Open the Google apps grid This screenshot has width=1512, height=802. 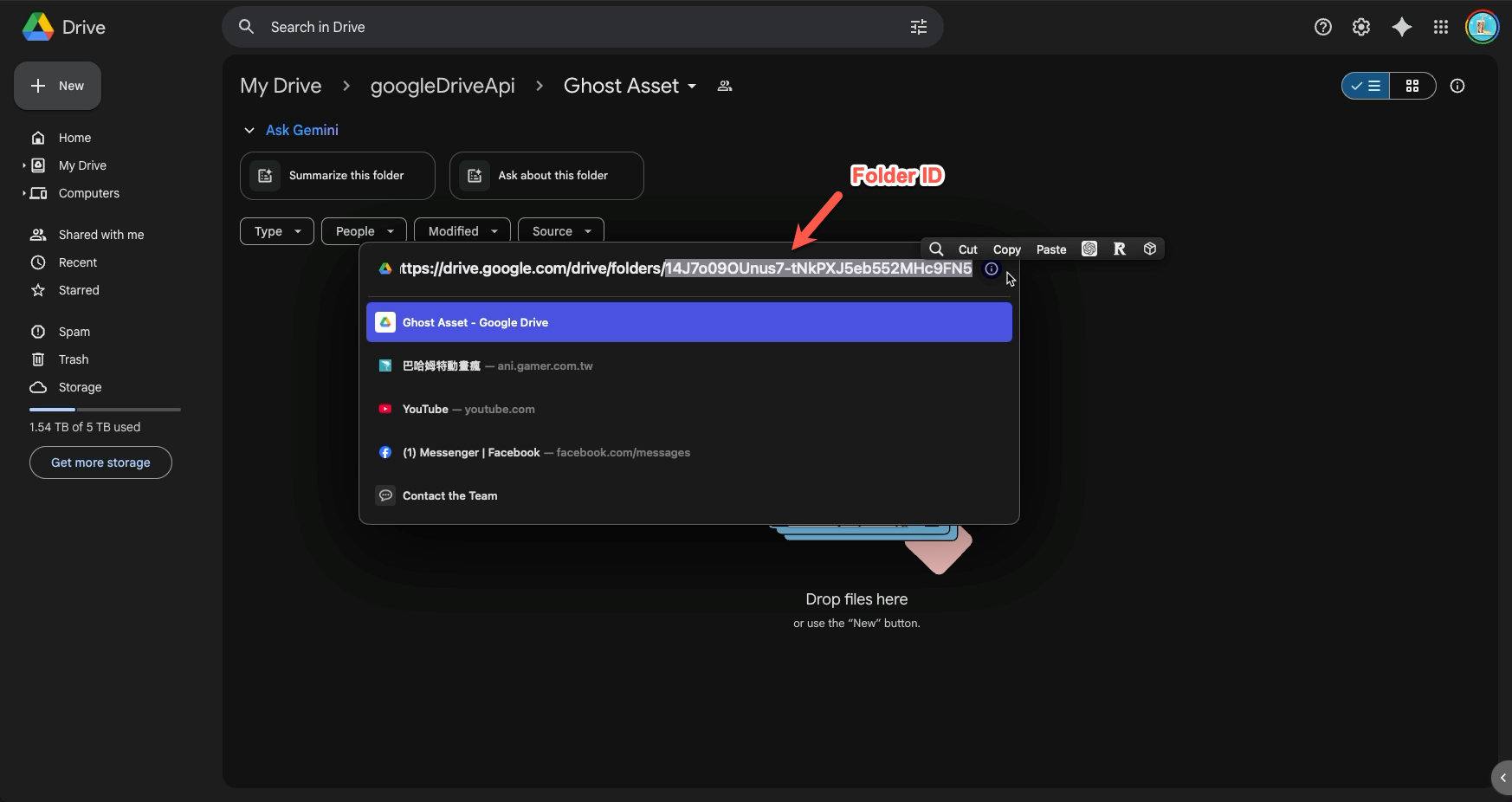pos(1441,27)
